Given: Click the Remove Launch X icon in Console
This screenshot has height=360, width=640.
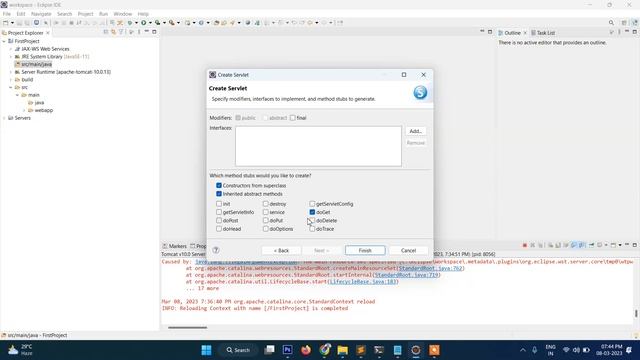Looking at the screenshot, I should tap(532, 245).
